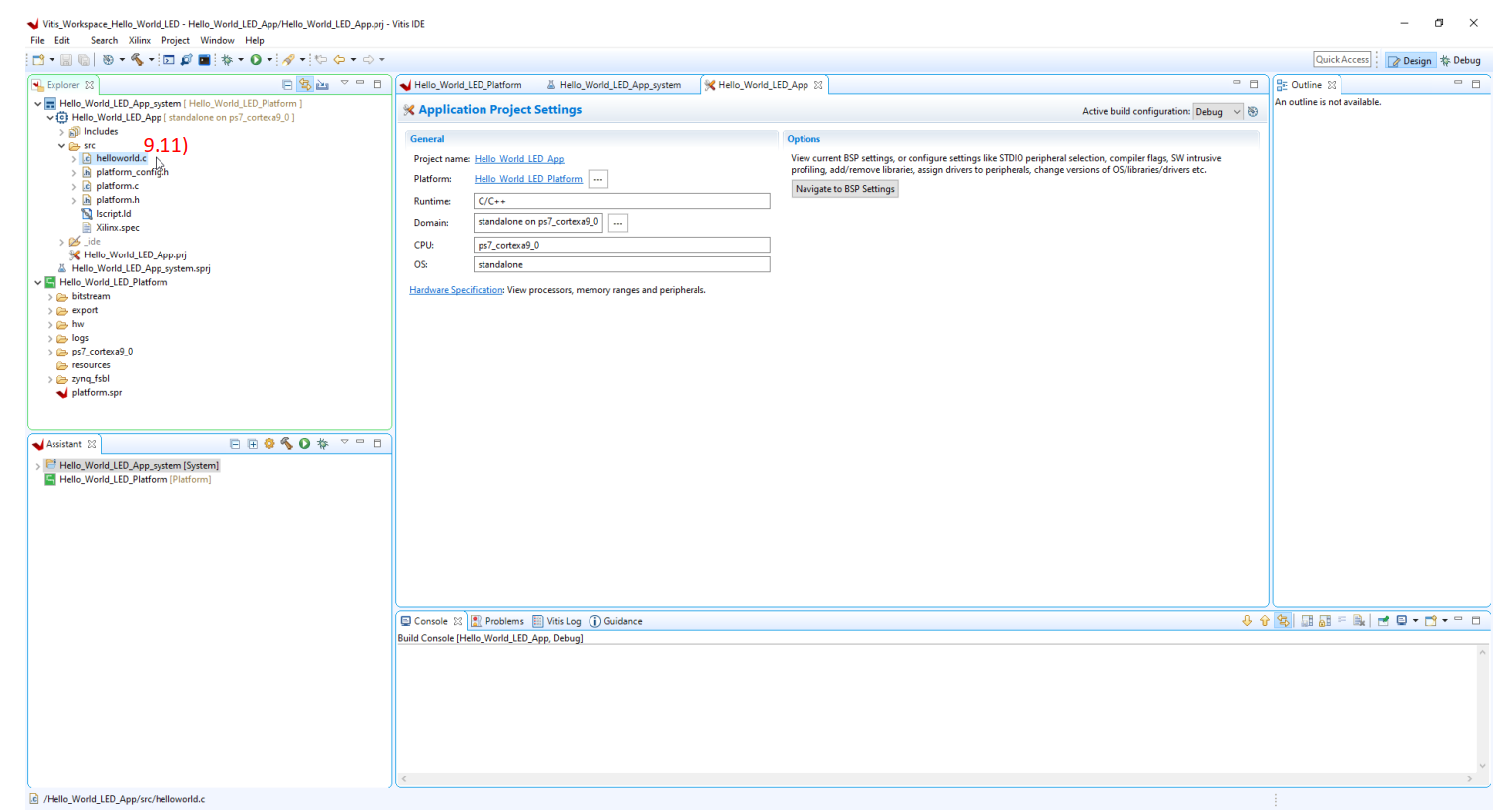Click the Assistant panel debug bug icon
Image resolution: width=1502 pixels, height=812 pixels.
click(x=323, y=444)
